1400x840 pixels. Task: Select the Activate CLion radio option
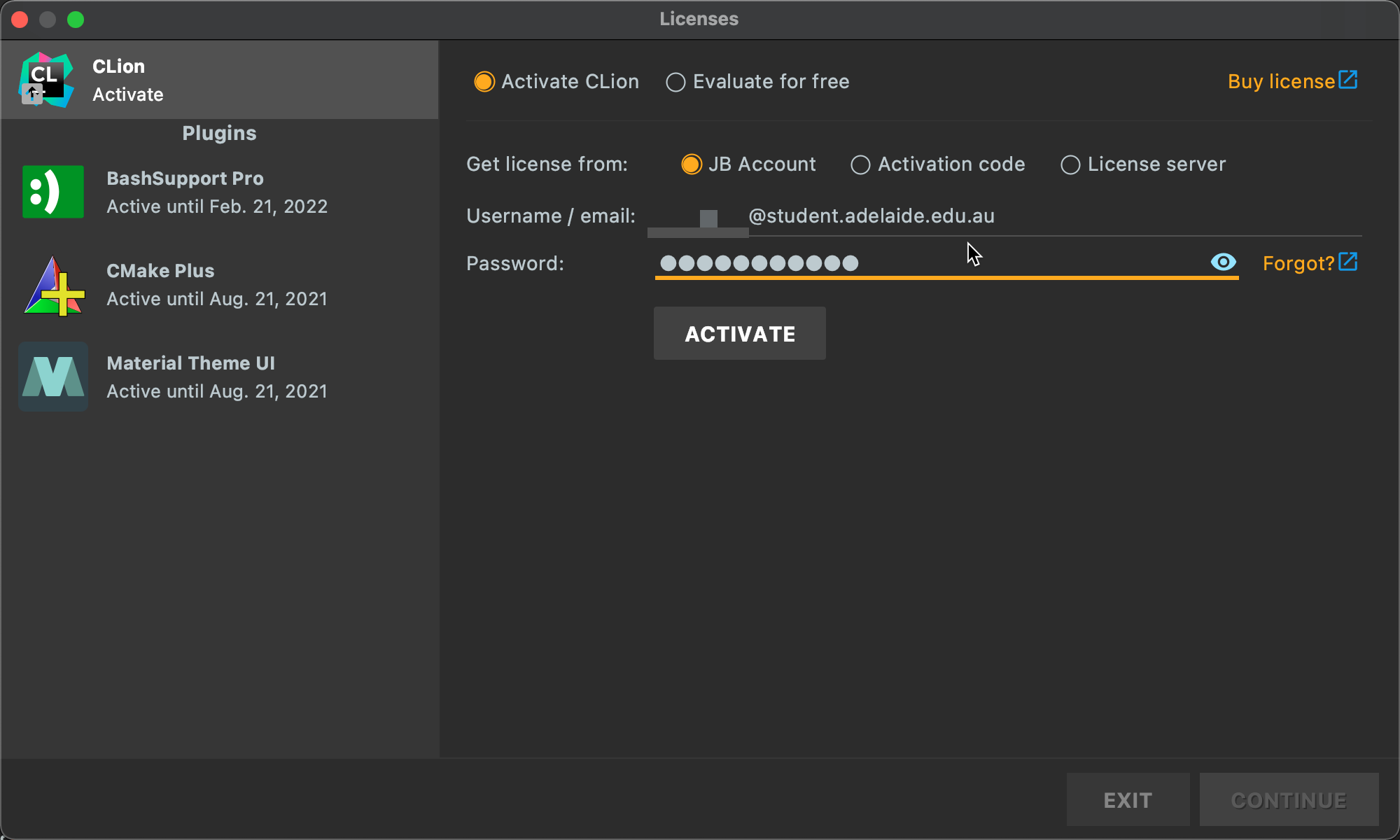tap(484, 82)
